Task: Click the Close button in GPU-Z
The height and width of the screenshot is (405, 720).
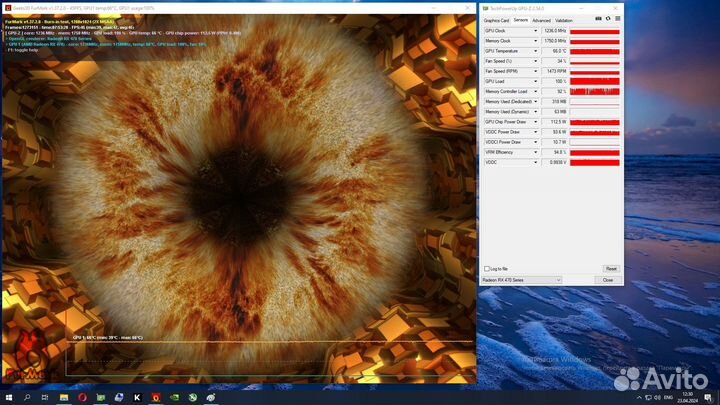Action: click(608, 280)
